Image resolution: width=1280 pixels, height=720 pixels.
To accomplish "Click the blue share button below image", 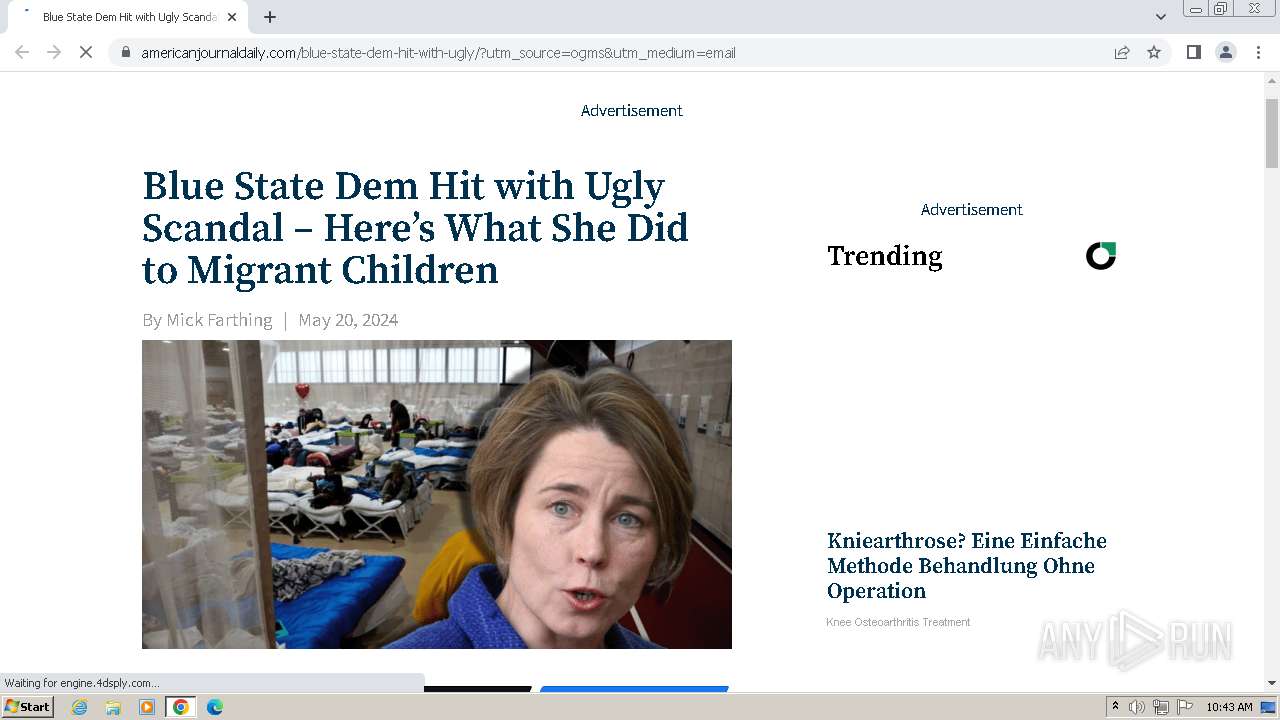I will pos(634,689).
